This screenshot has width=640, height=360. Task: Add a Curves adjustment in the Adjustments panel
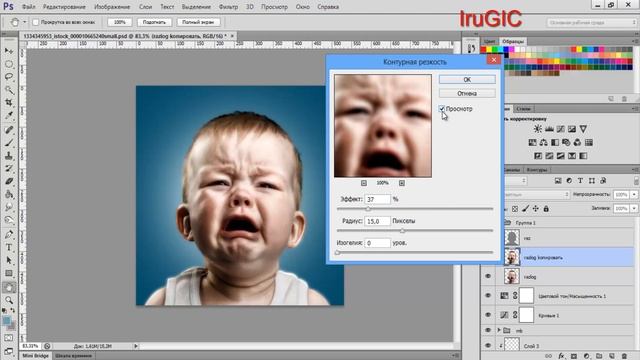[561, 129]
